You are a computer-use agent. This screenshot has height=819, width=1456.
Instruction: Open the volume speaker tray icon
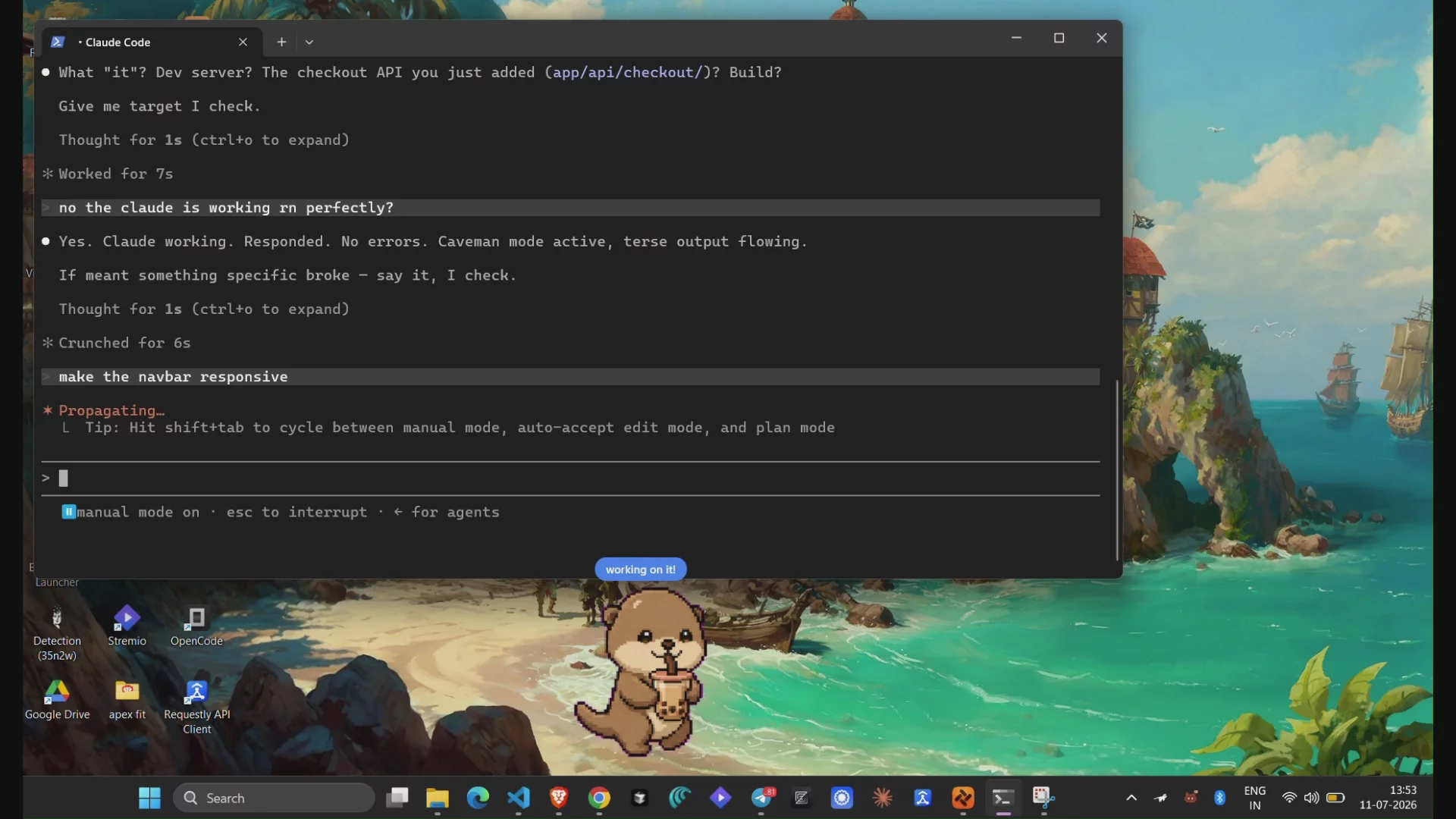click(1312, 798)
